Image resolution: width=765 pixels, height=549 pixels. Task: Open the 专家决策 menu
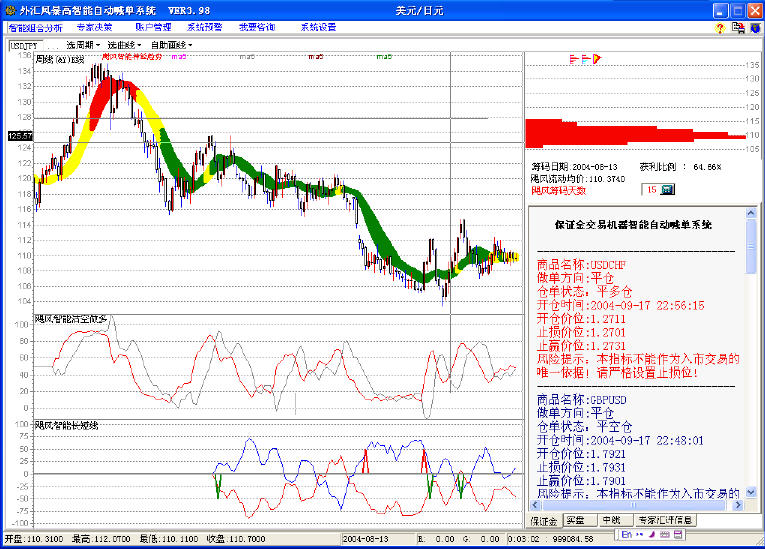[95, 27]
